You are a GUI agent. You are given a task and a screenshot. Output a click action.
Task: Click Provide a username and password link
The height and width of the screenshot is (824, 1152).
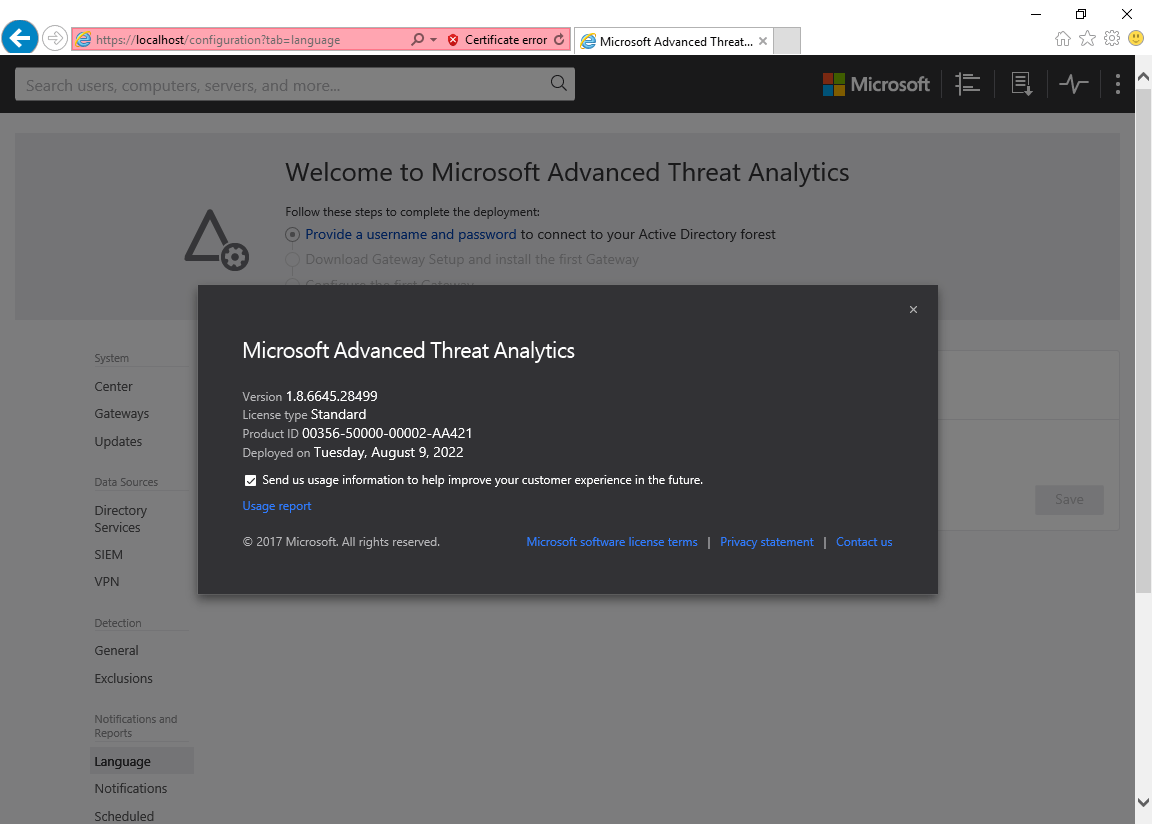pyautogui.click(x=411, y=234)
